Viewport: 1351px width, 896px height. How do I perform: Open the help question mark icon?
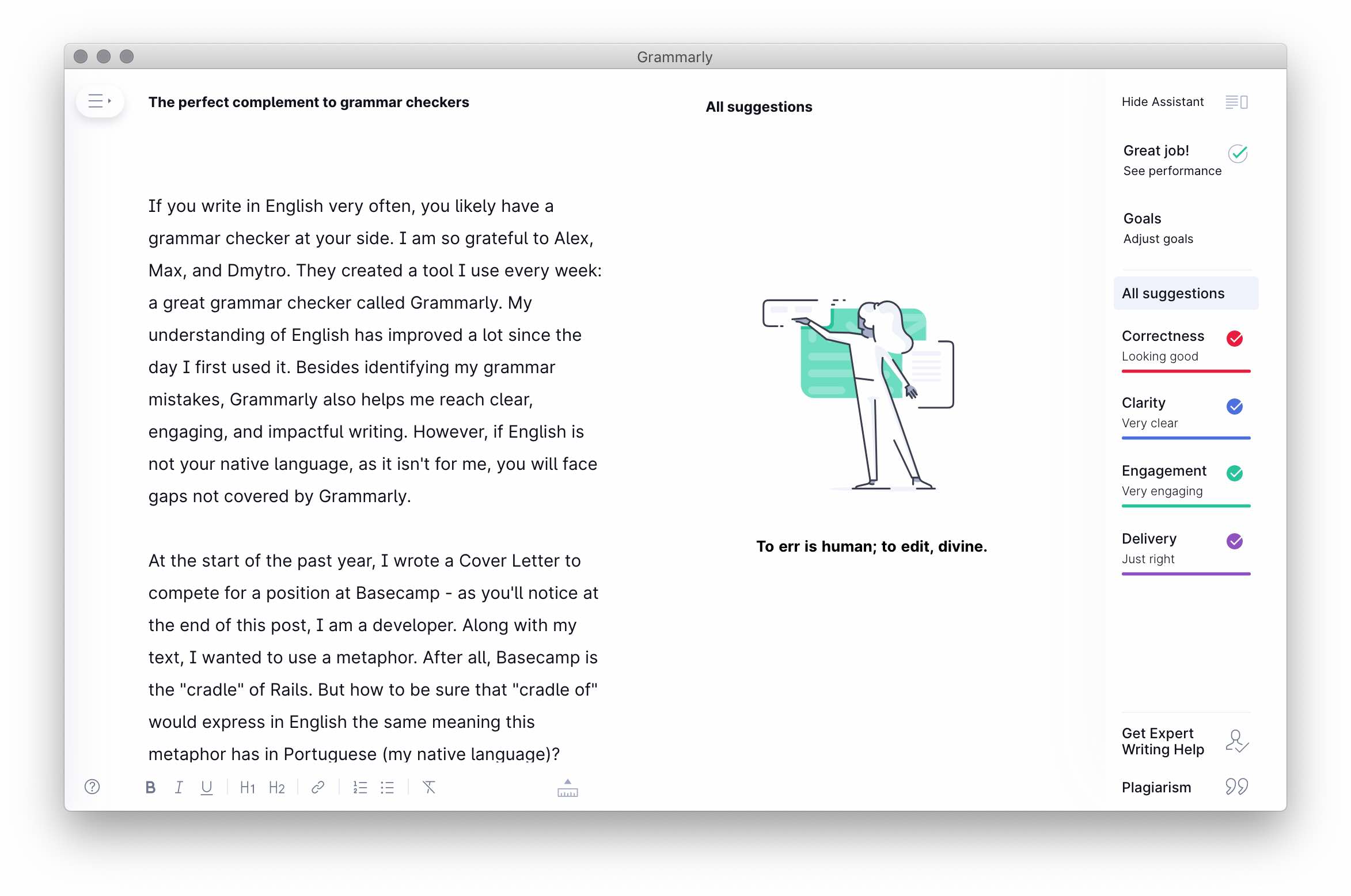point(92,787)
